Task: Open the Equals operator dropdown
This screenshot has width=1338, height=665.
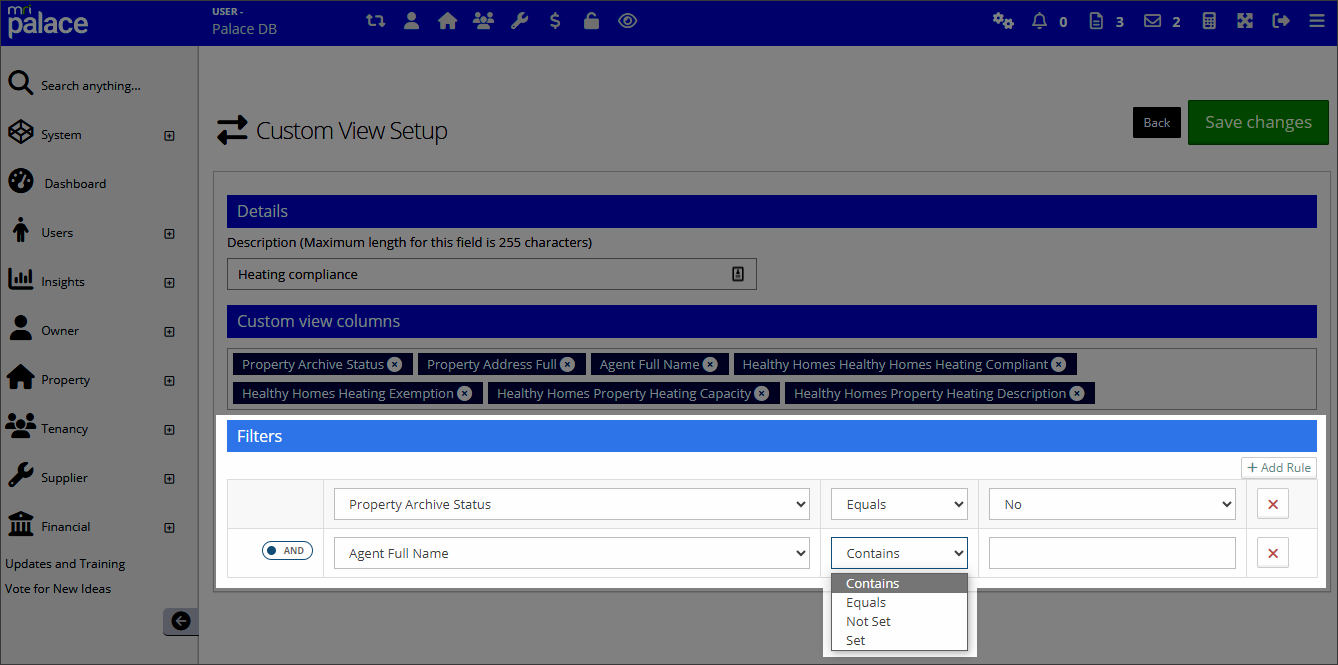Action: [899, 504]
